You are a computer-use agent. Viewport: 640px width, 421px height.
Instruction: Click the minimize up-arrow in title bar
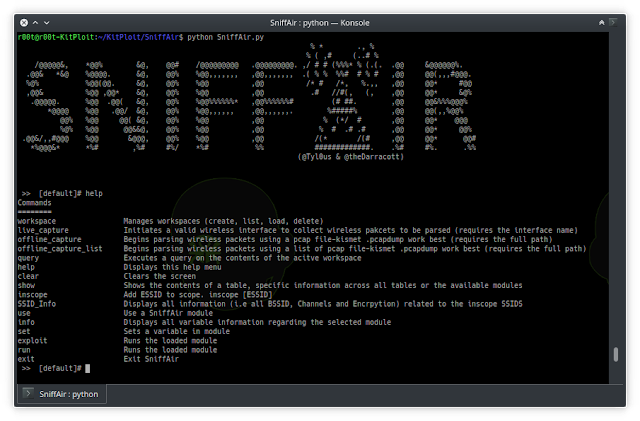click(36, 23)
